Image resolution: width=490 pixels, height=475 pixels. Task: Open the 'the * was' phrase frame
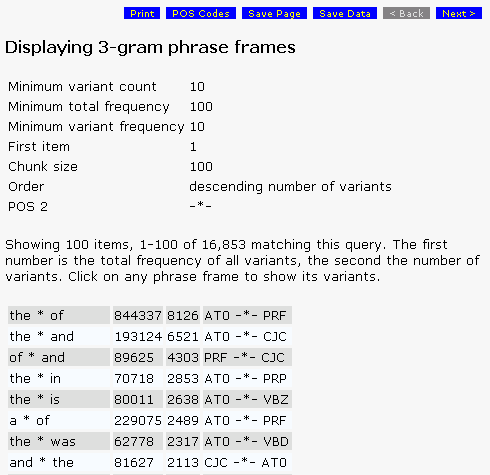(x=42, y=441)
